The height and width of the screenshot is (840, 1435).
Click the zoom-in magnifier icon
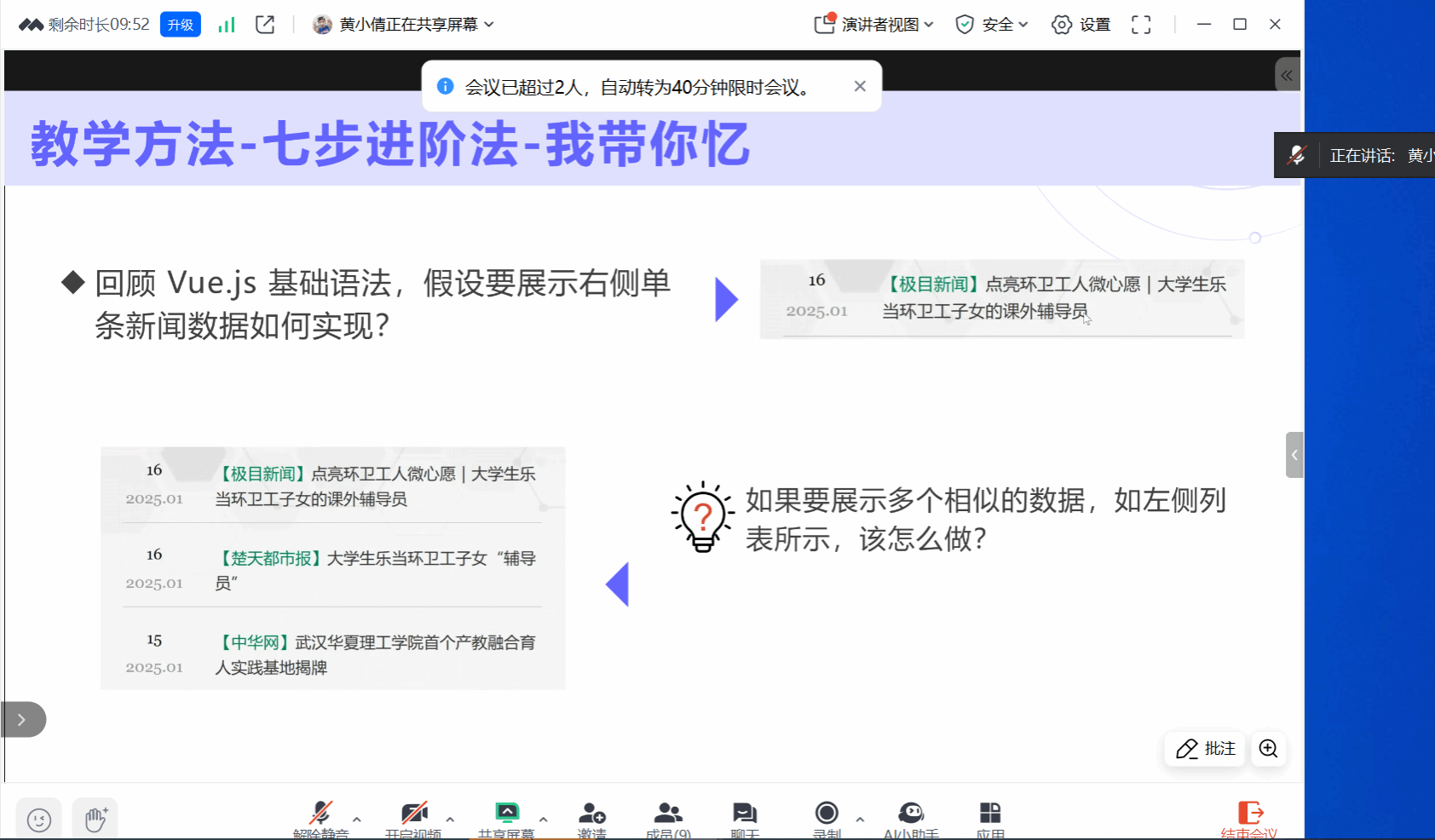pyautogui.click(x=1268, y=749)
